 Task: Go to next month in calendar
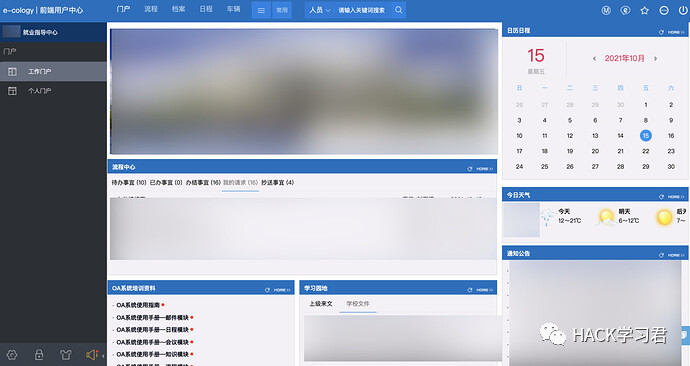[x=655, y=59]
